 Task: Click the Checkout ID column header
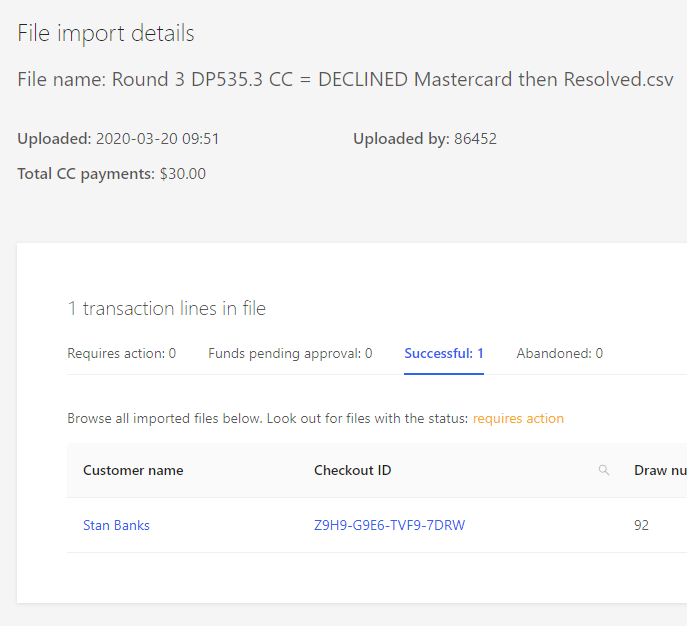(352, 471)
